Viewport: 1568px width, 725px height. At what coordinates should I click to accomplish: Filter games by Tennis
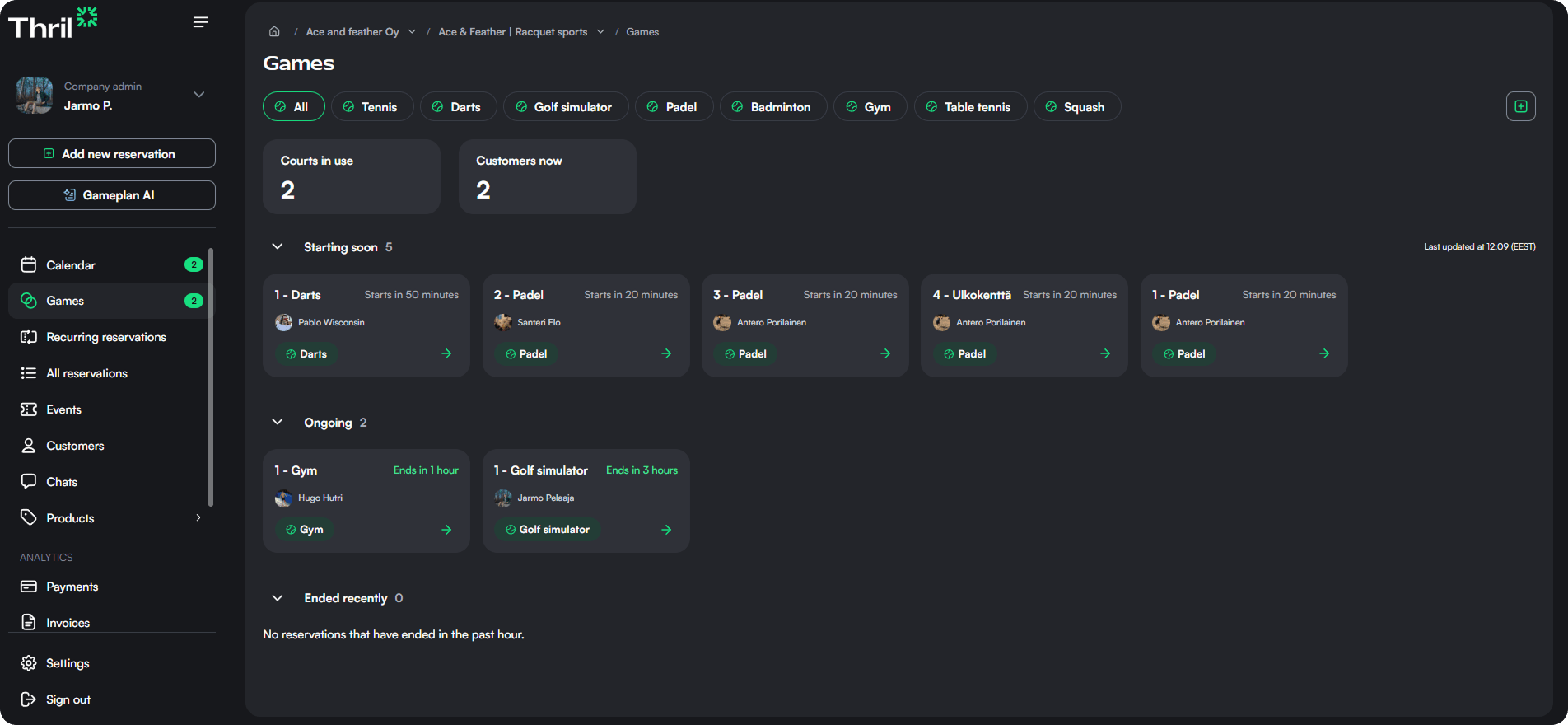coord(372,107)
